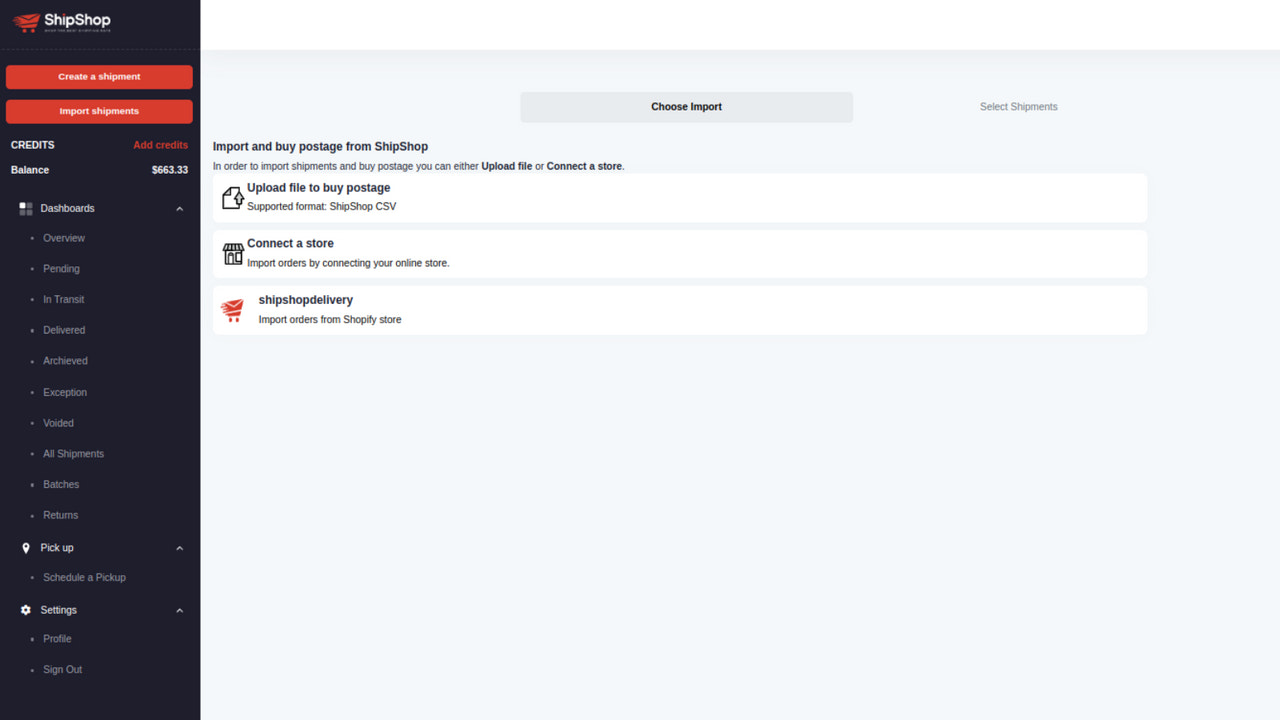The width and height of the screenshot is (1280, 720).
Task: Click the ShipShop logo icon
Action: pyautogui.click(x=25, y=22)
